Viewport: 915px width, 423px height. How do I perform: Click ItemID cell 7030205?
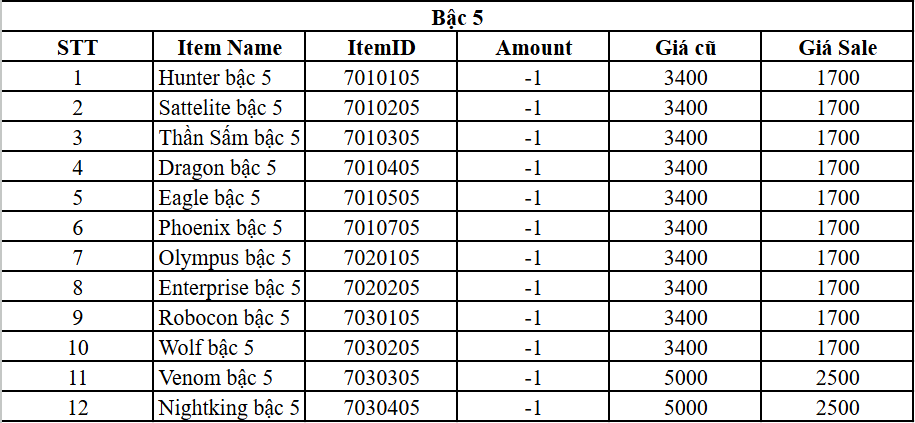tap(381, 348)
